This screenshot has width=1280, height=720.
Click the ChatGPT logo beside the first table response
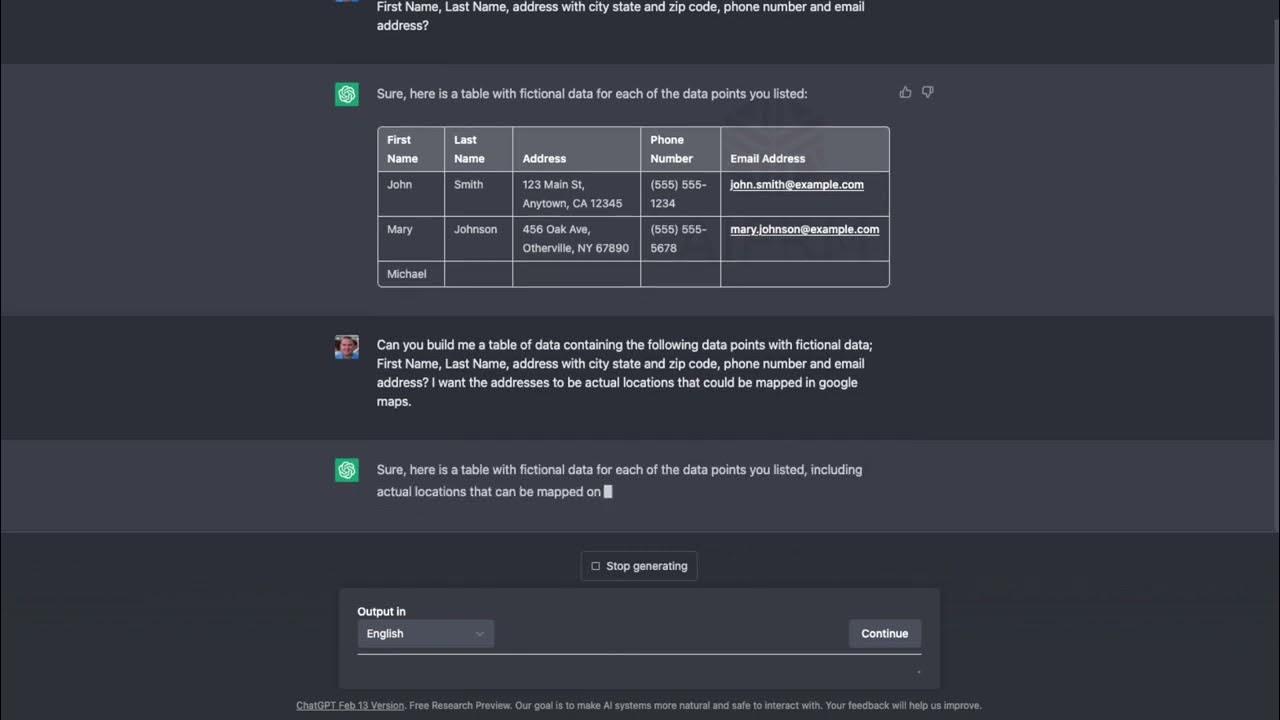click(347, 94)
